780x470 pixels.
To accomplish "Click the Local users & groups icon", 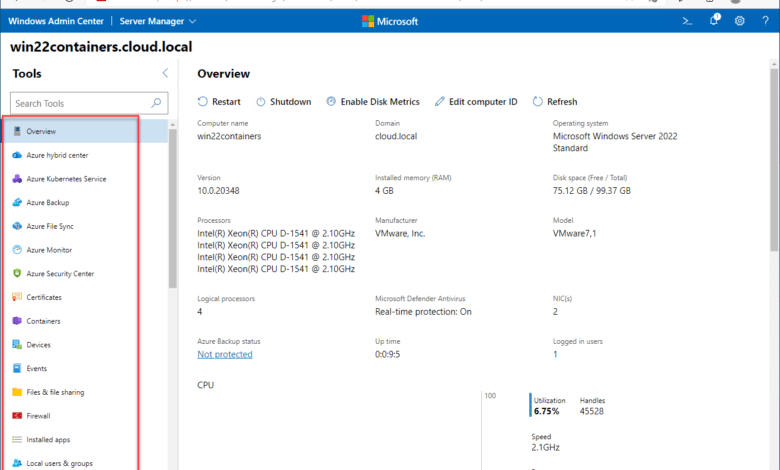I will tap(17, 463).
